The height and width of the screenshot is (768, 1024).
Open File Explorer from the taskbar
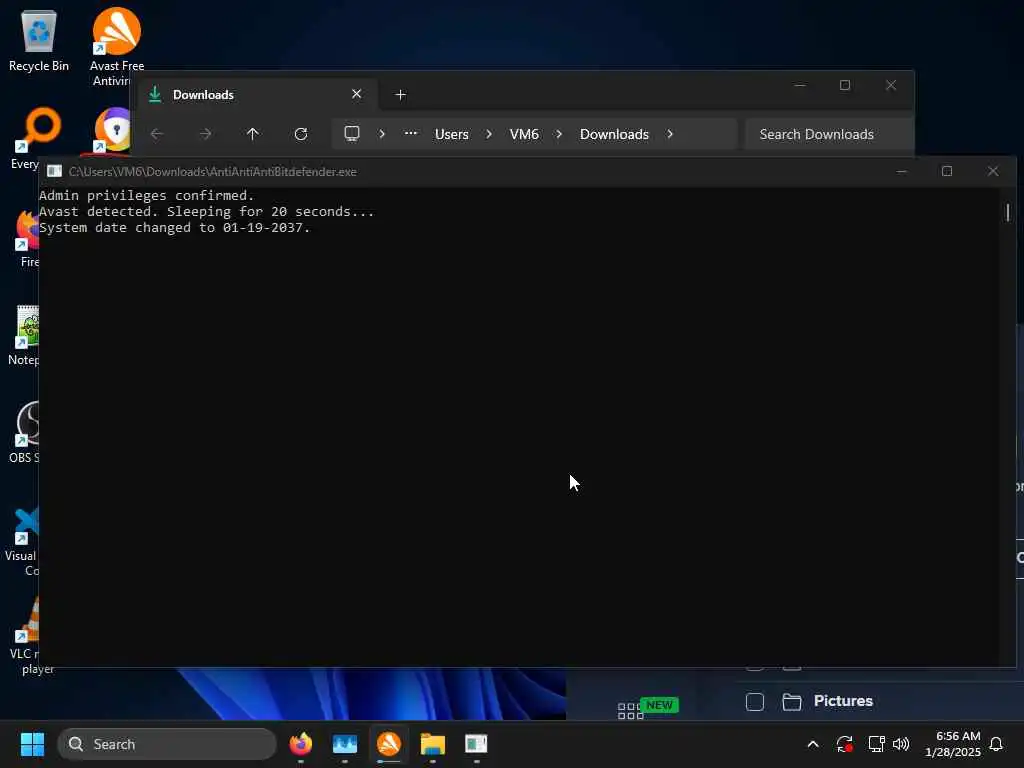pos(432,744)
